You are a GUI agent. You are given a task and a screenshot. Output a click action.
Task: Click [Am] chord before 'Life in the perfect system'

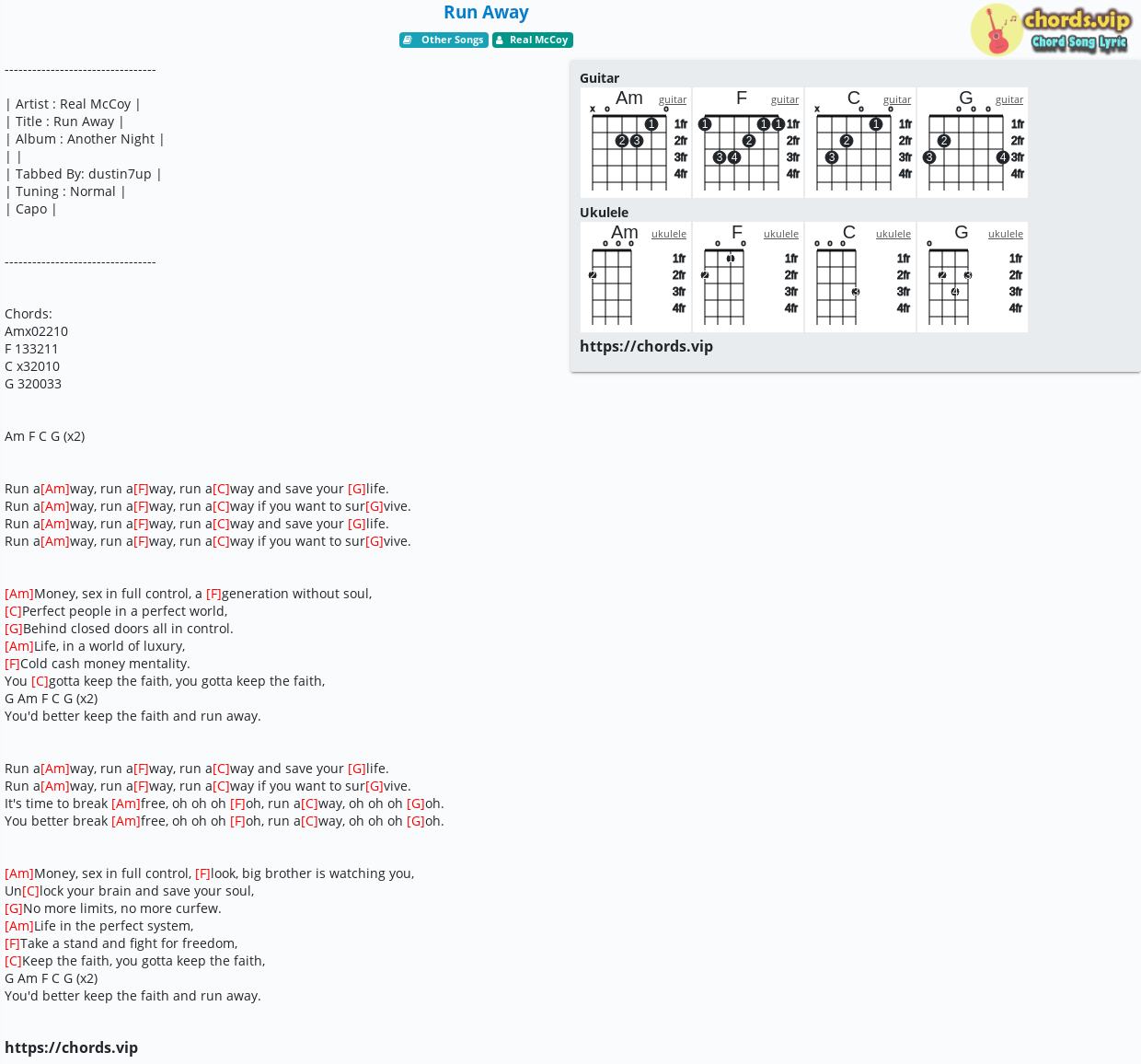(x=19, y=926)
